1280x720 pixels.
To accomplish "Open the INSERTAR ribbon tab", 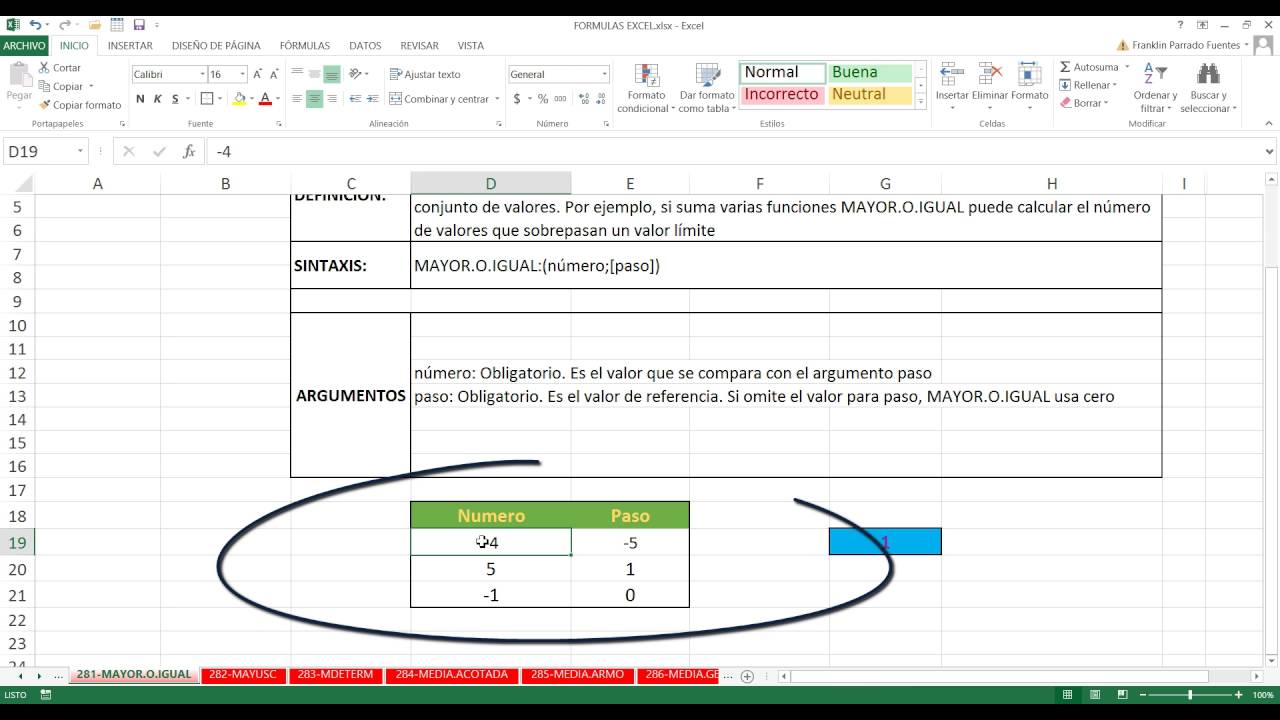I will pos(130,45).
